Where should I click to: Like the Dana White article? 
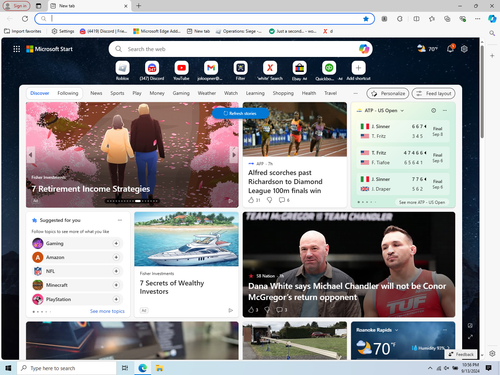253,310
